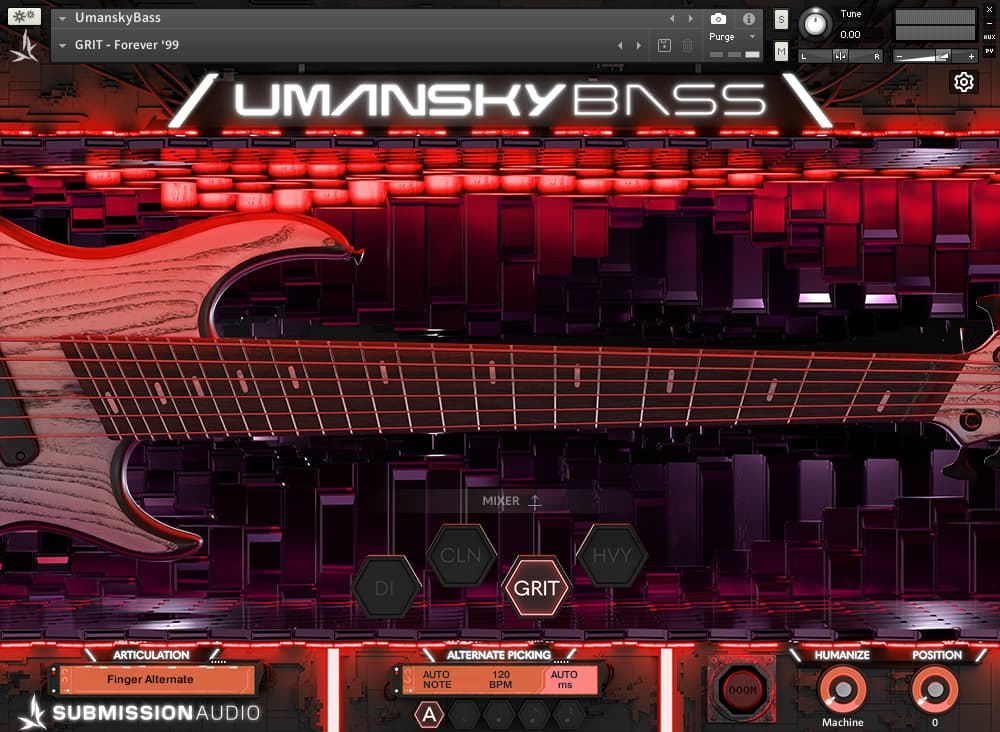The width and height of the screenshot is (1000, 732).
Task: Click the next snapshot arrow
Action: point(640,45)
